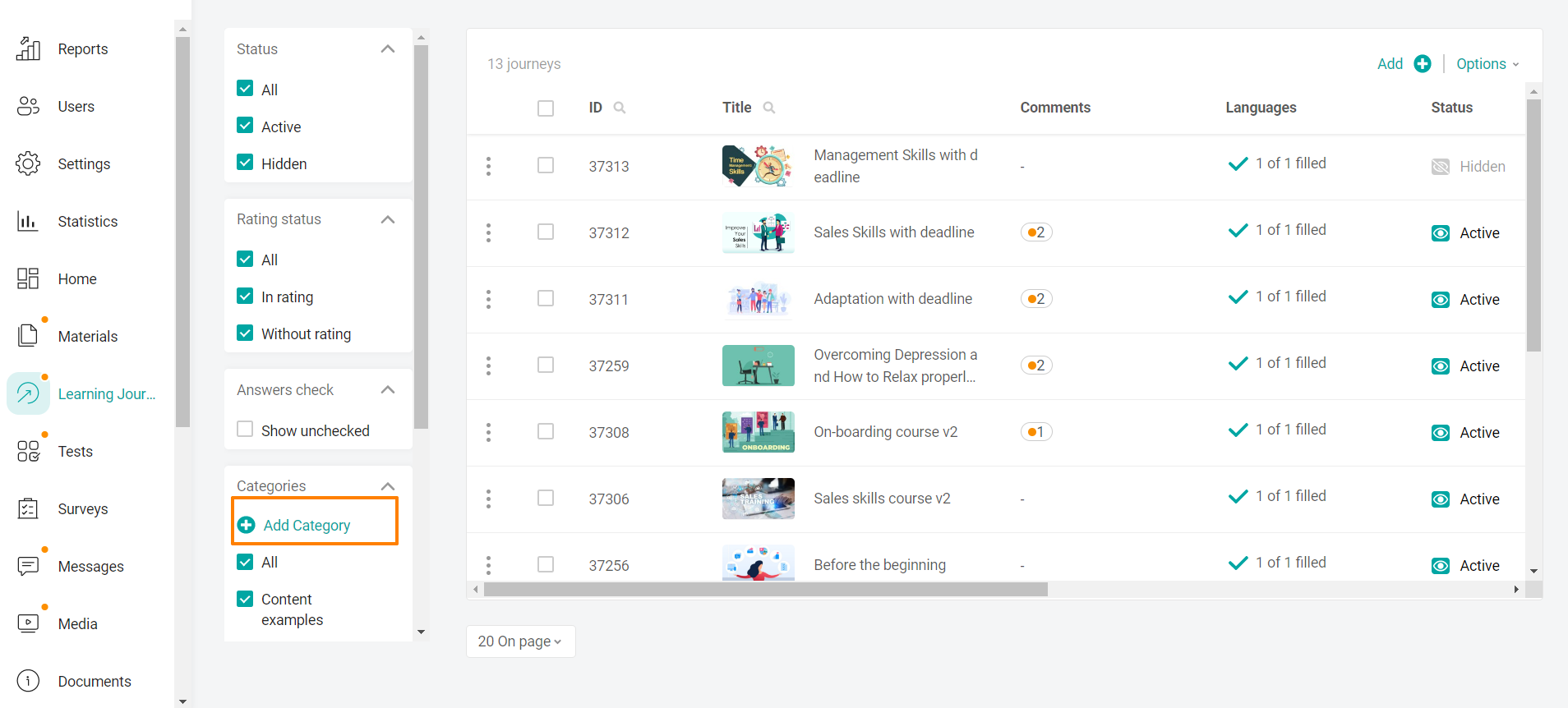The image size is (1568, 708).
Task: Click the sidebar scroll down arrow
Action: tap(182, 701)
